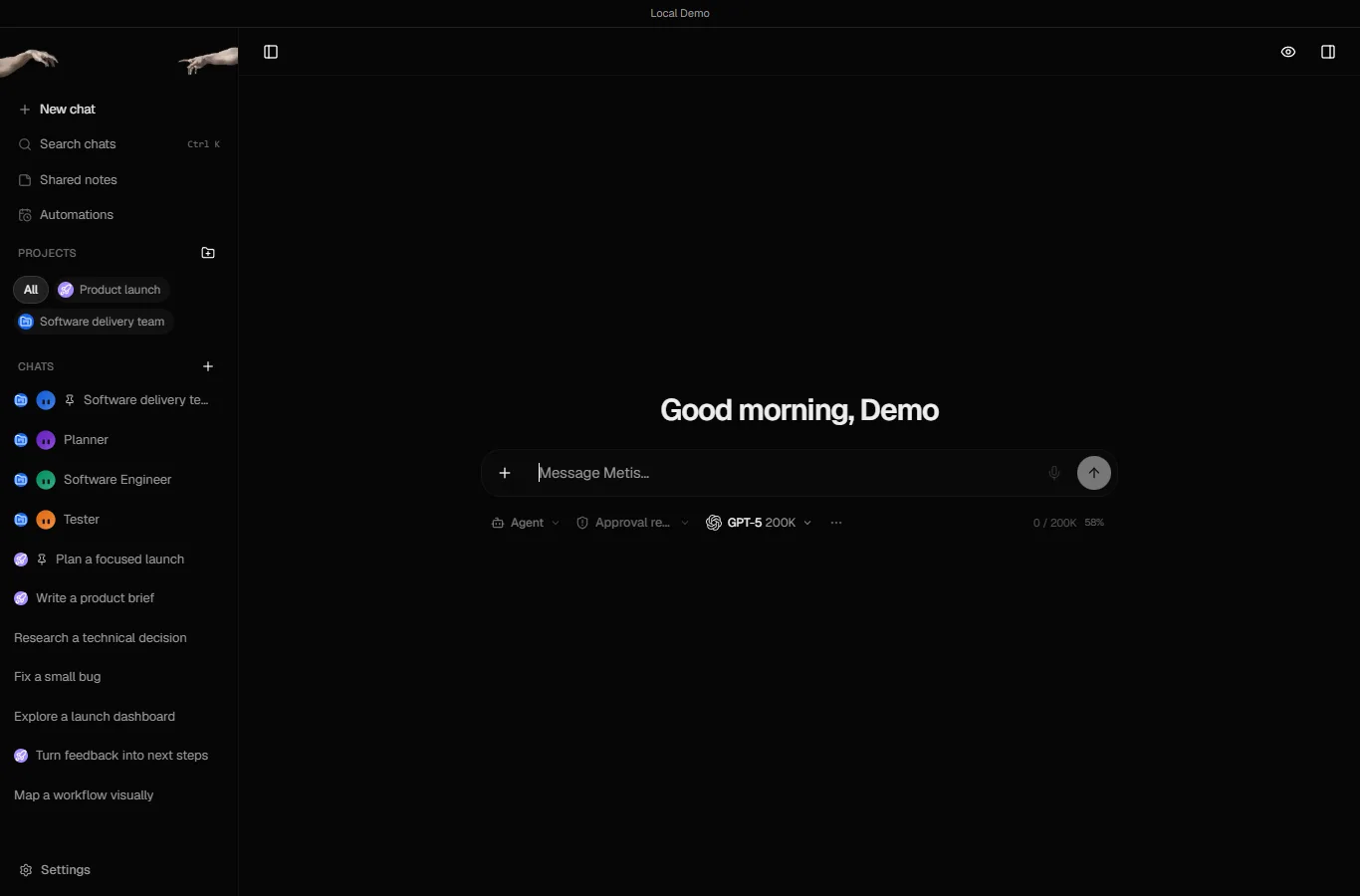Screen dimensions: 1360x896
Task: Click the Software Engineer green avatar icon
Action: [x=46, y=480]
